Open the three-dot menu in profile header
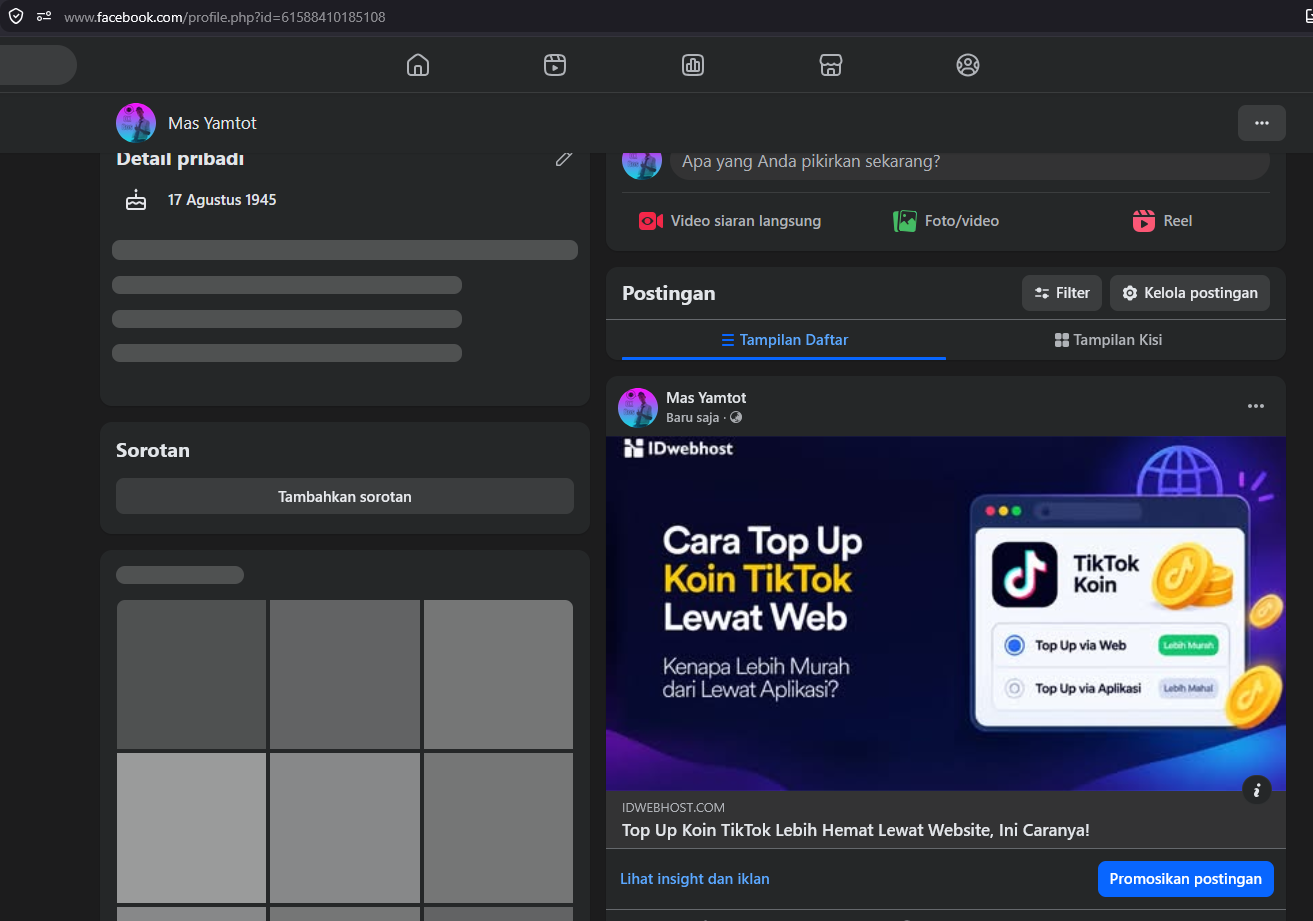The height and width of the screenshot is (921, 1313). pyautogui.click(x=1262, y=123)
